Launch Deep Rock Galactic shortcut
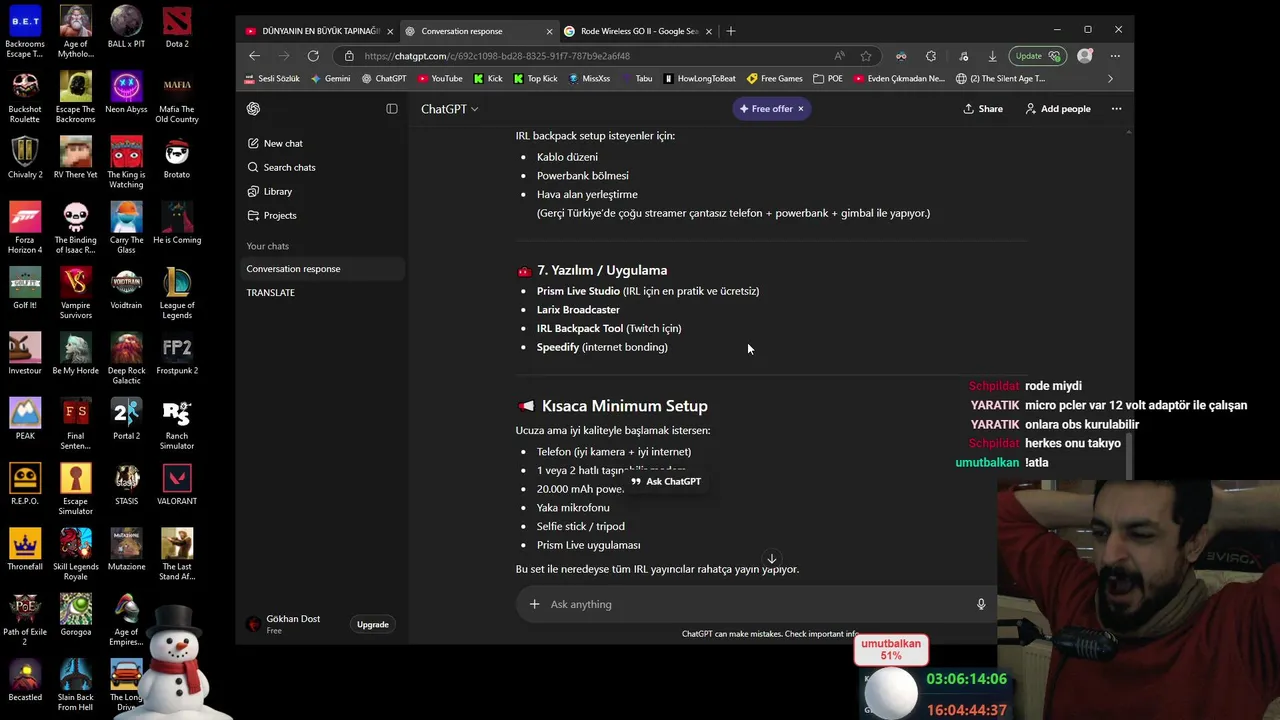 click(x=126, y=358)
